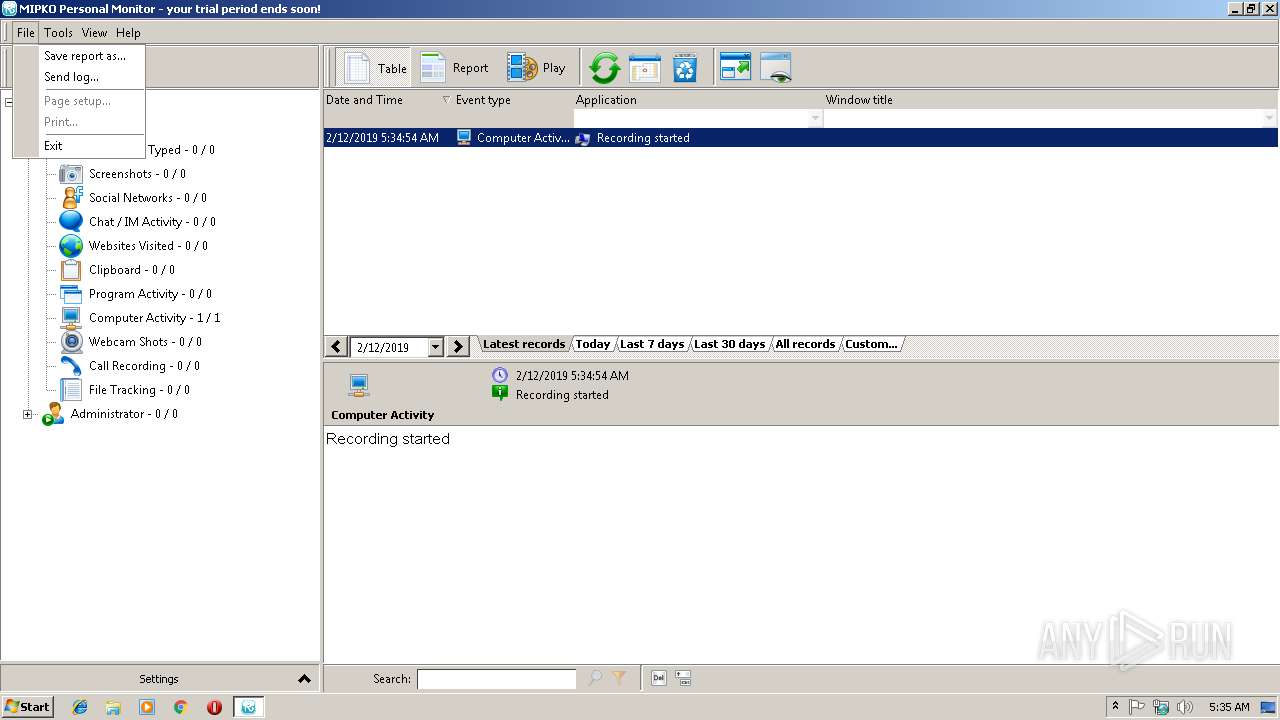This screenshot has height=720, width=1280.
Task: Switch to Table view
Action: 375,68
